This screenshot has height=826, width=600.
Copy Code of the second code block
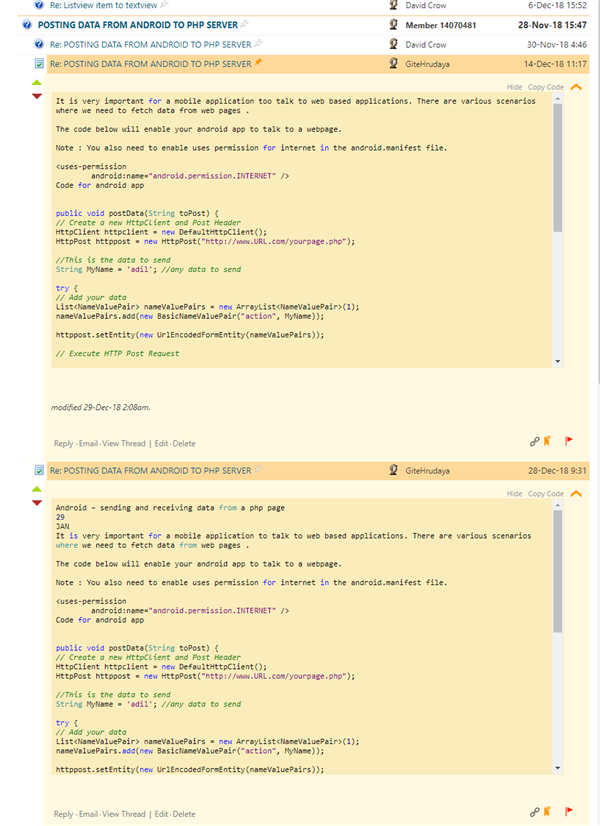pos(546,494)
